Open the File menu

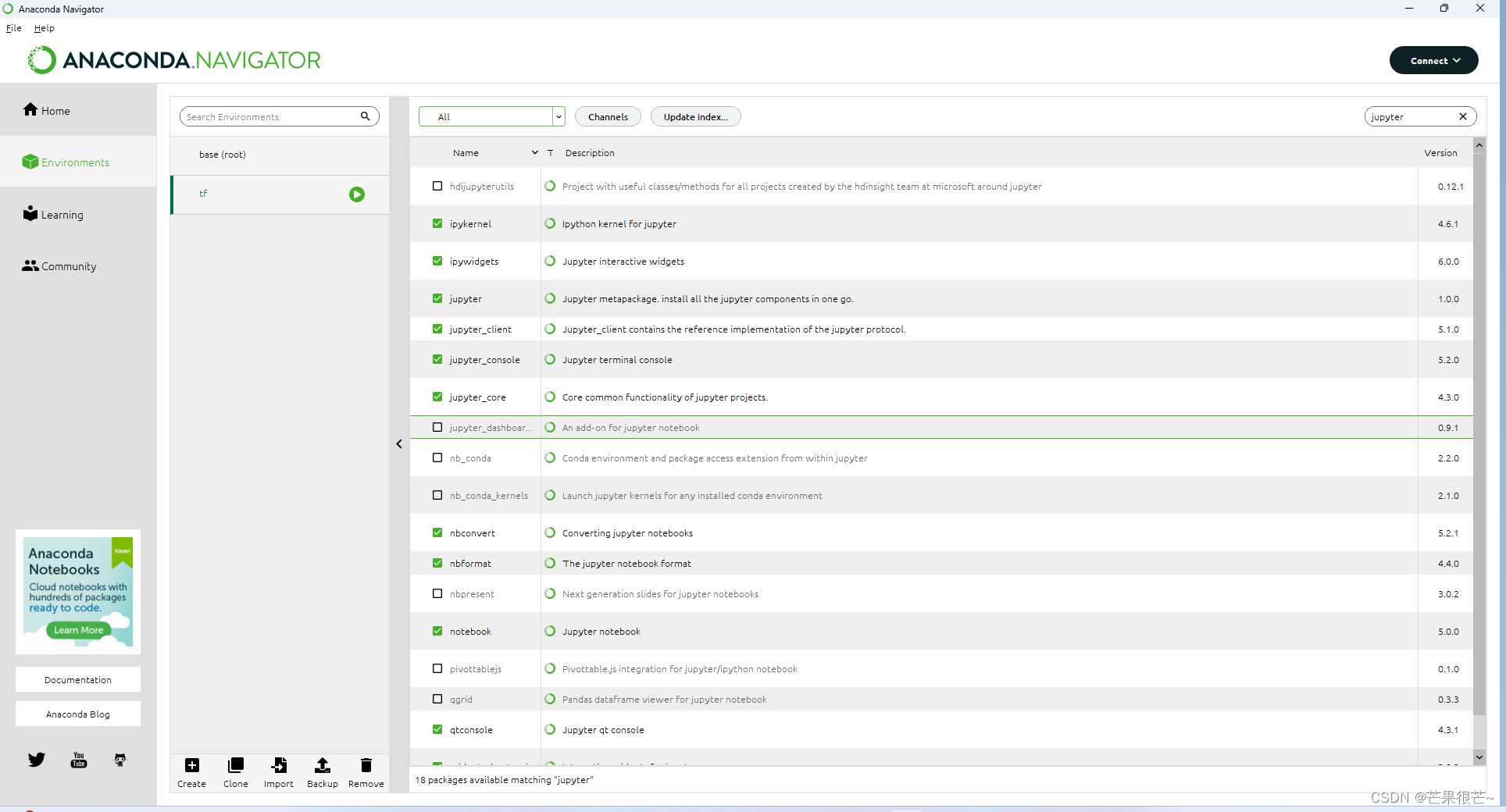click(x=14, y=28)
